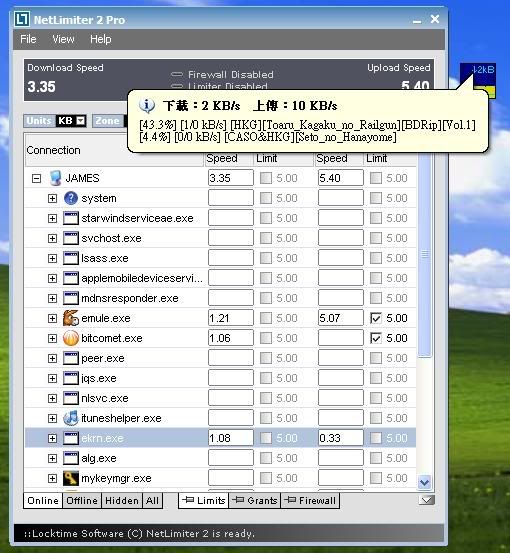The width and height of the screenshot is (510, 553).
Task: Expand the ekrn.exe connections
Action: (x=52, y=438)
